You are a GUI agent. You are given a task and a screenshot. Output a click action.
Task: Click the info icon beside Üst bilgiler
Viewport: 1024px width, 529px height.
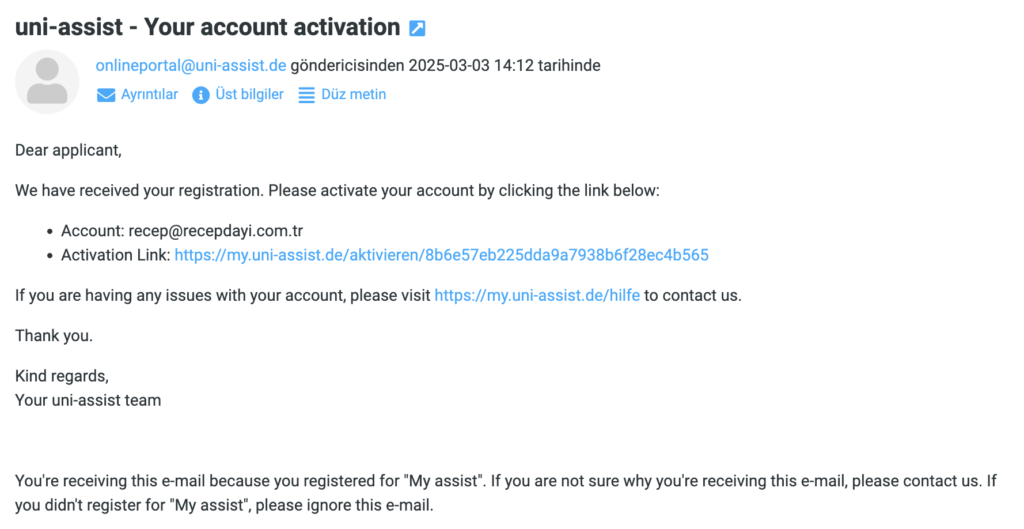point(200,95)
